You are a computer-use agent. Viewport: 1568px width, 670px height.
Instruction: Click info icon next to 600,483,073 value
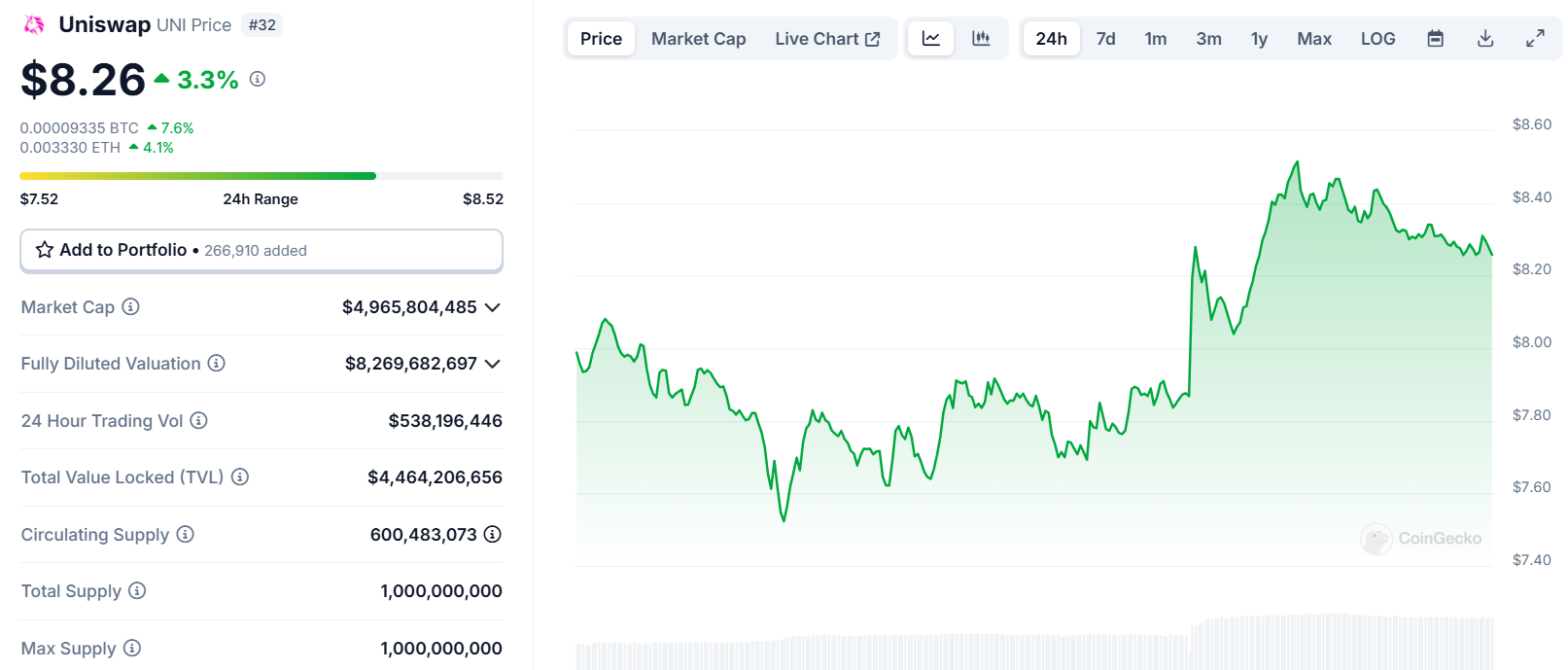click(493, 535)
